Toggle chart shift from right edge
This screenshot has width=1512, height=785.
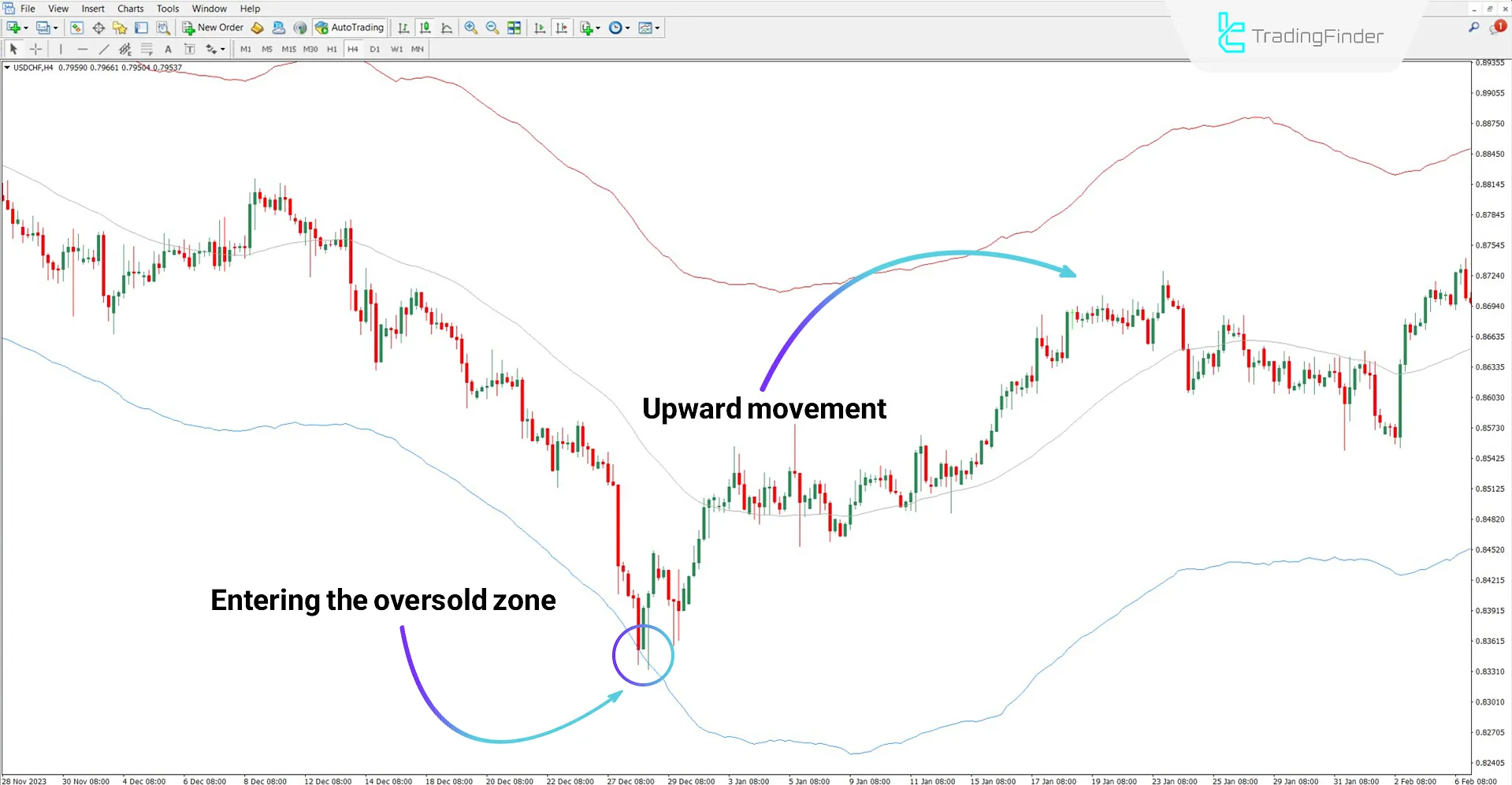(561, 28)
